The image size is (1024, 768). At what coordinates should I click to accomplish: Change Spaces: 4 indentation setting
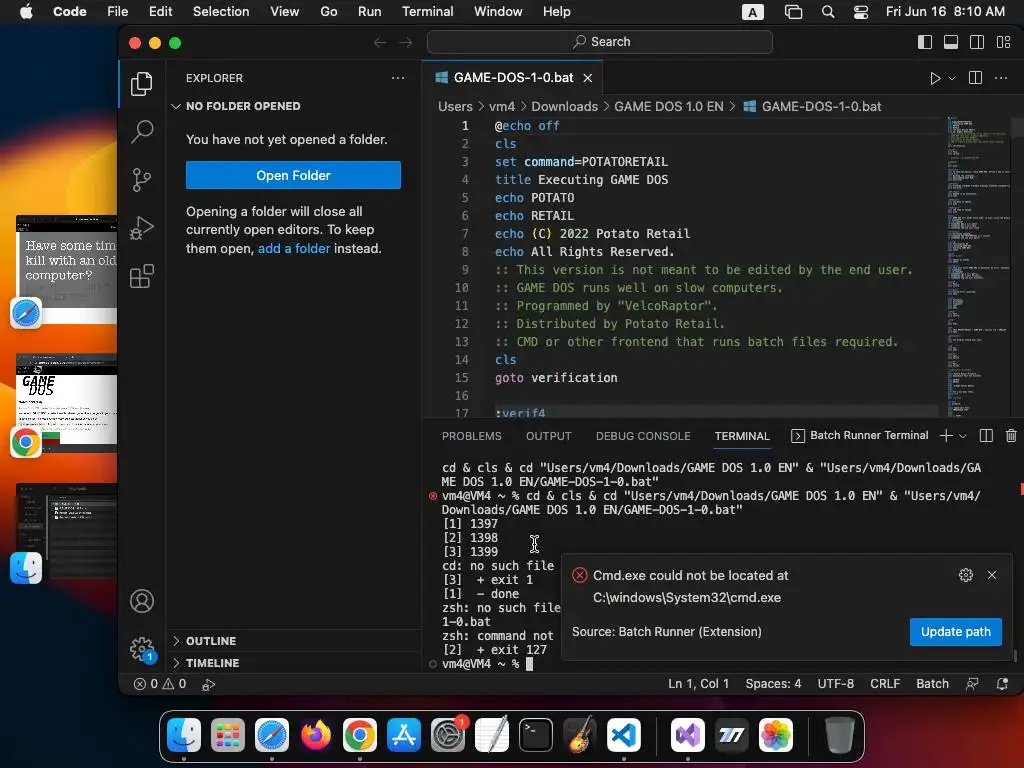pos(773,684)
